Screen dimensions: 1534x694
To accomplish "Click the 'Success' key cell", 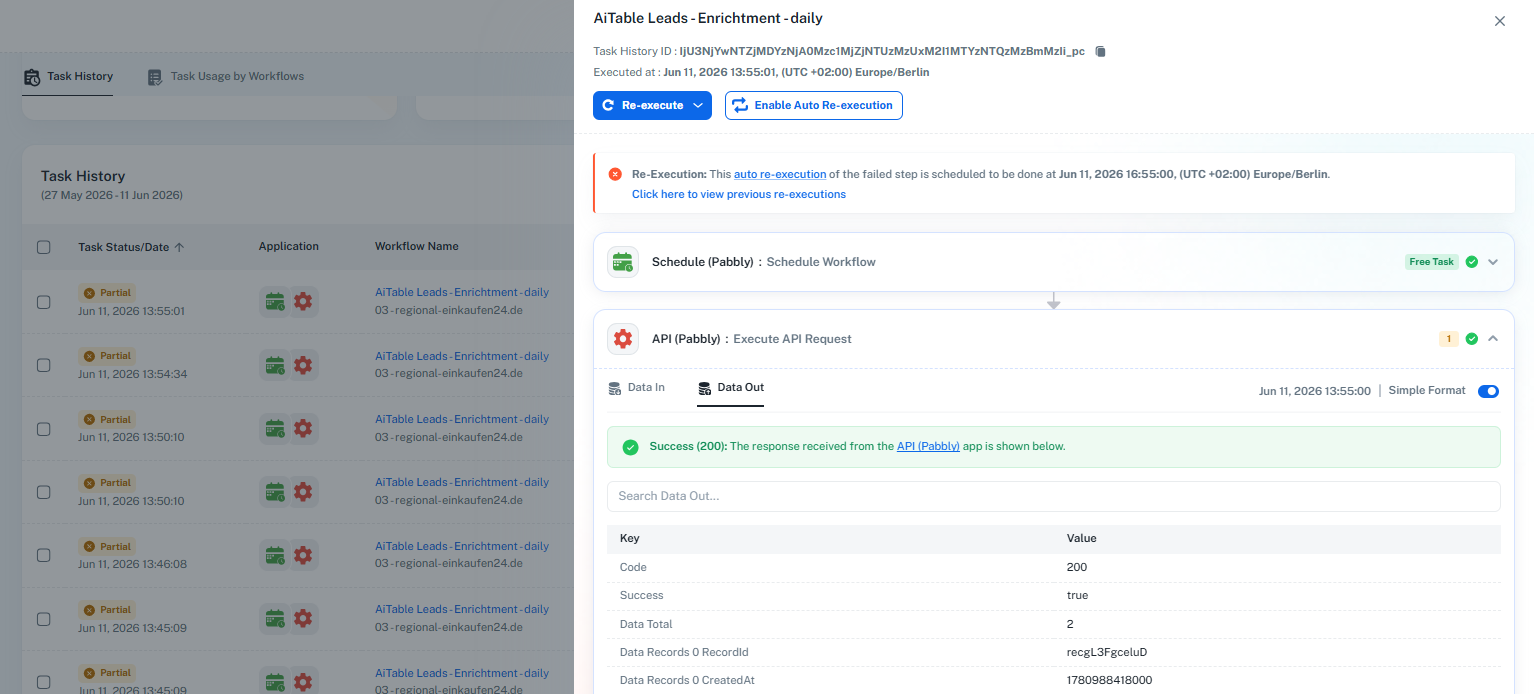I will coord(641,596).
